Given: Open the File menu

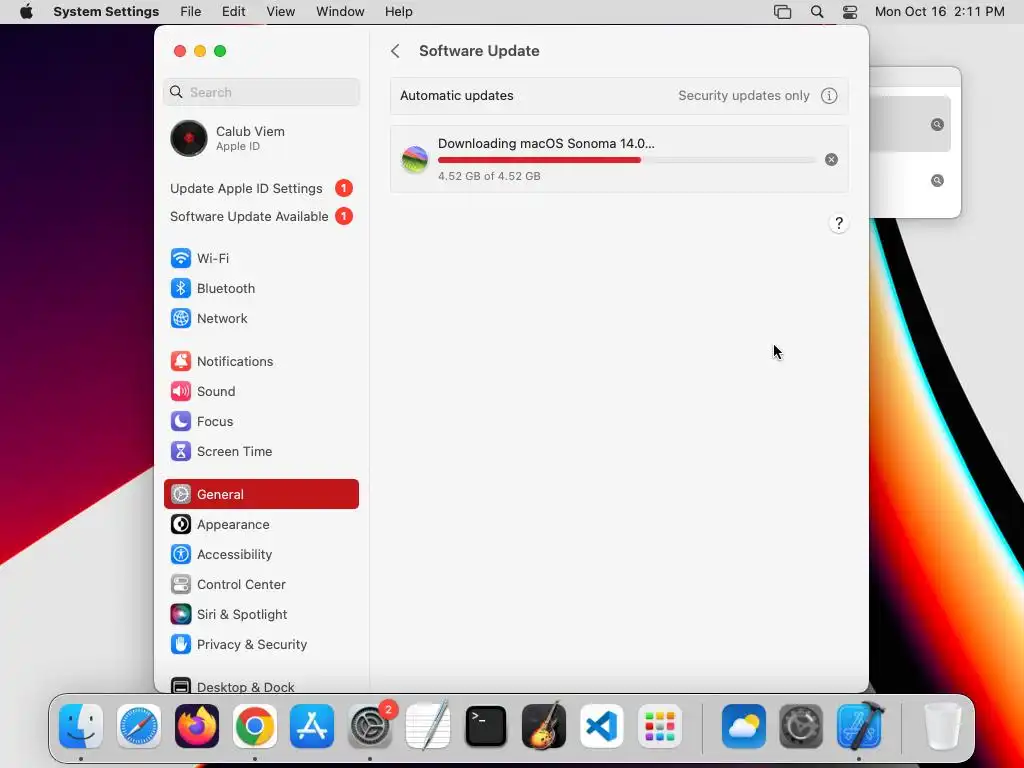Looking at the screenshot, I should point(191,12).
